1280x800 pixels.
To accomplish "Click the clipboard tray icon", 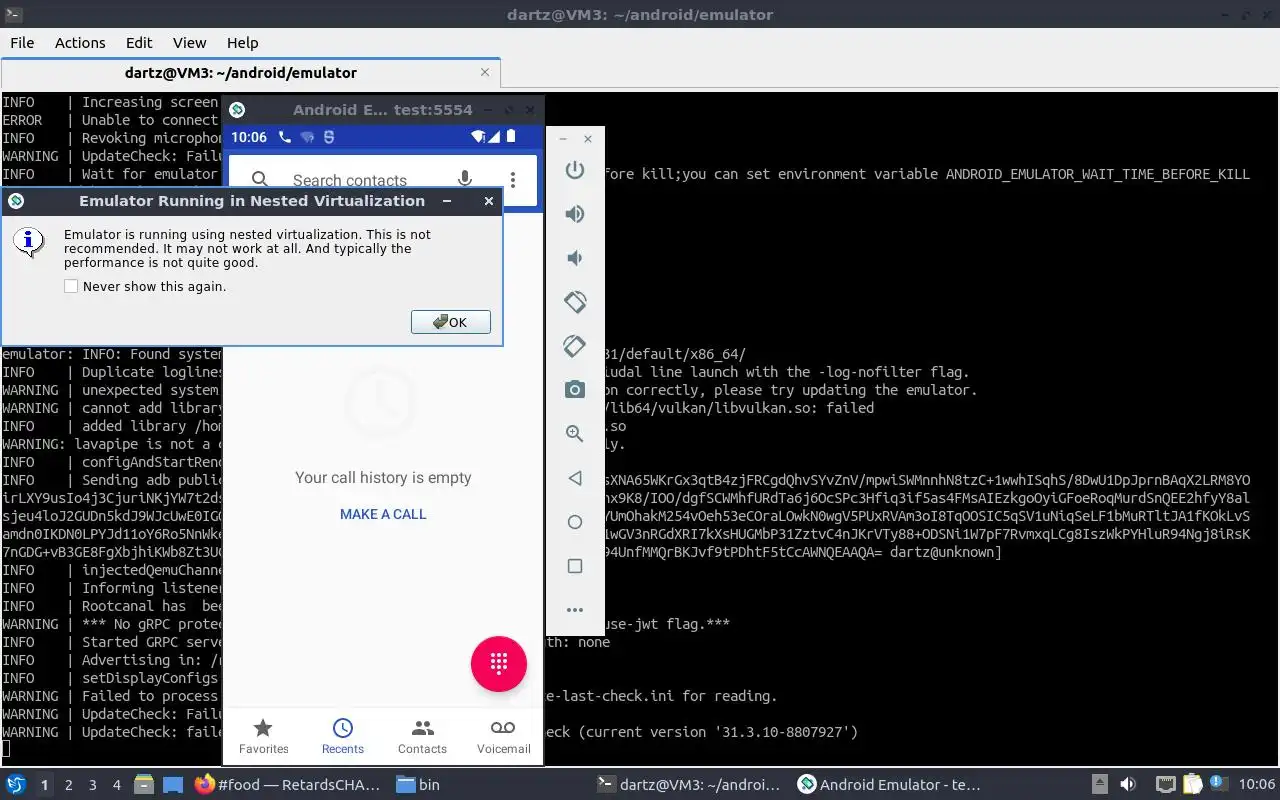I will click(x=1192, y=785).
